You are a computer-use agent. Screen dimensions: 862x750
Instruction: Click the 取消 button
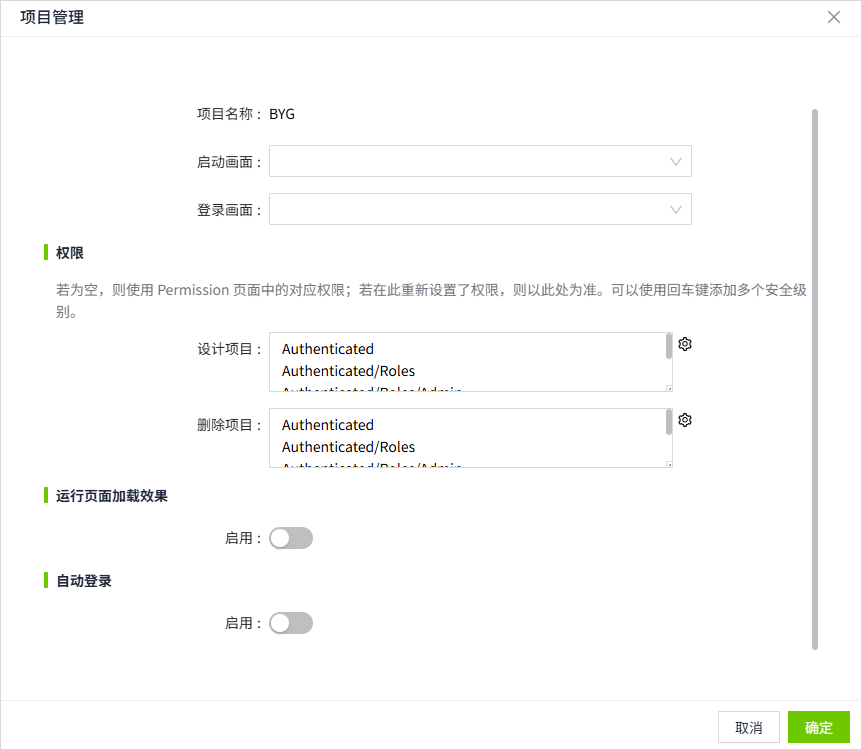click(x=749, y=727)
